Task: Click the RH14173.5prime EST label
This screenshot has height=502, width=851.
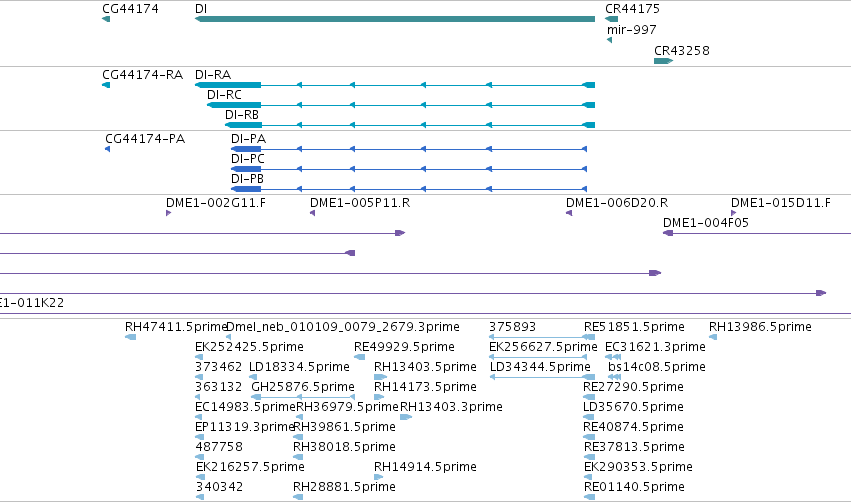Action: tap(425, 387)
